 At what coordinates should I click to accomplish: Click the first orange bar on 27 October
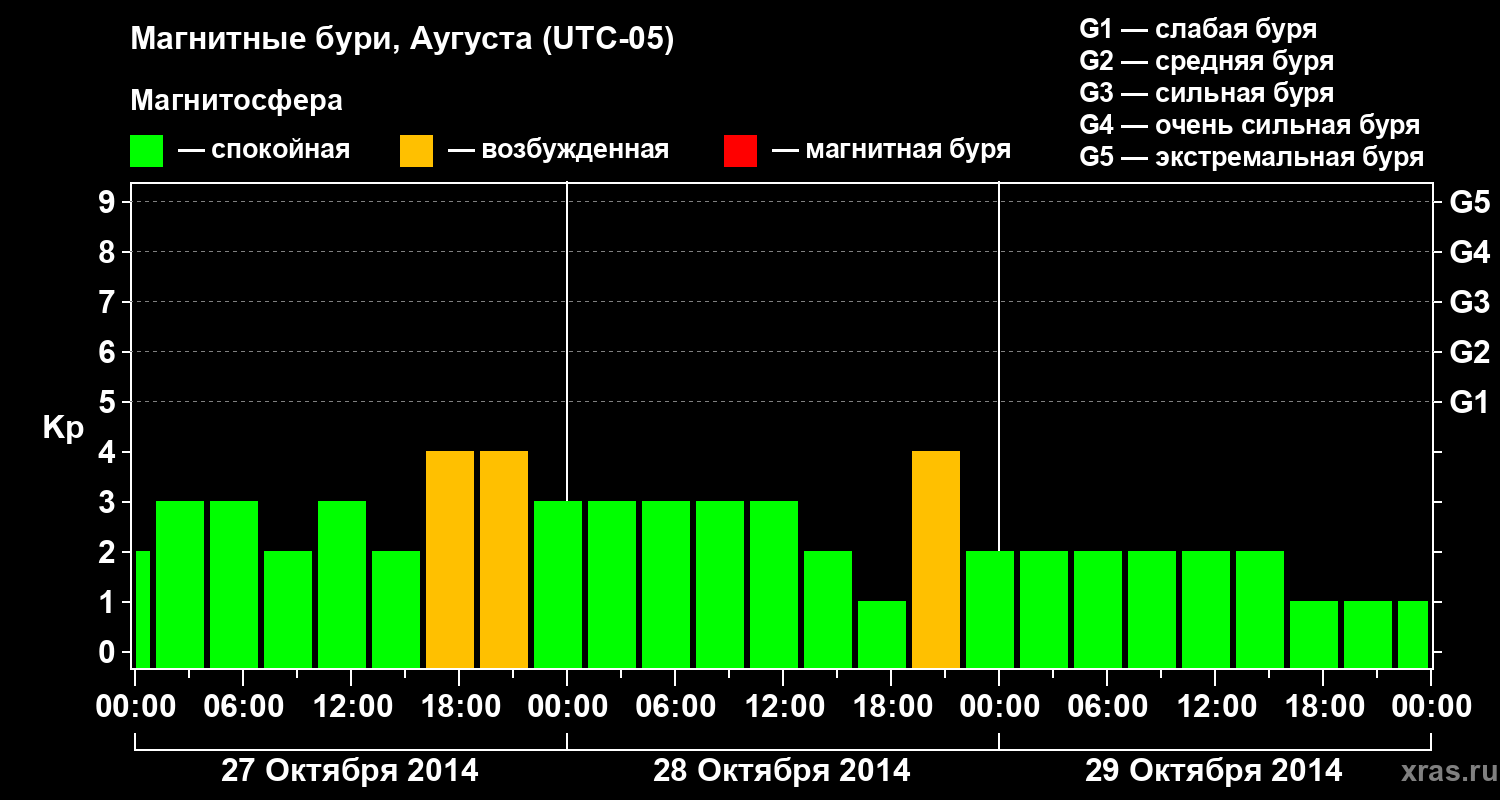tap(450, 559)
